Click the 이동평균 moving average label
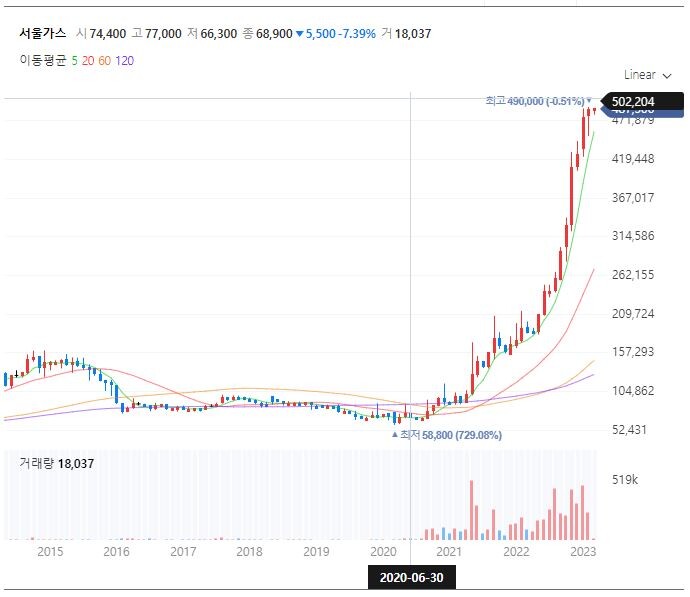 43,61
